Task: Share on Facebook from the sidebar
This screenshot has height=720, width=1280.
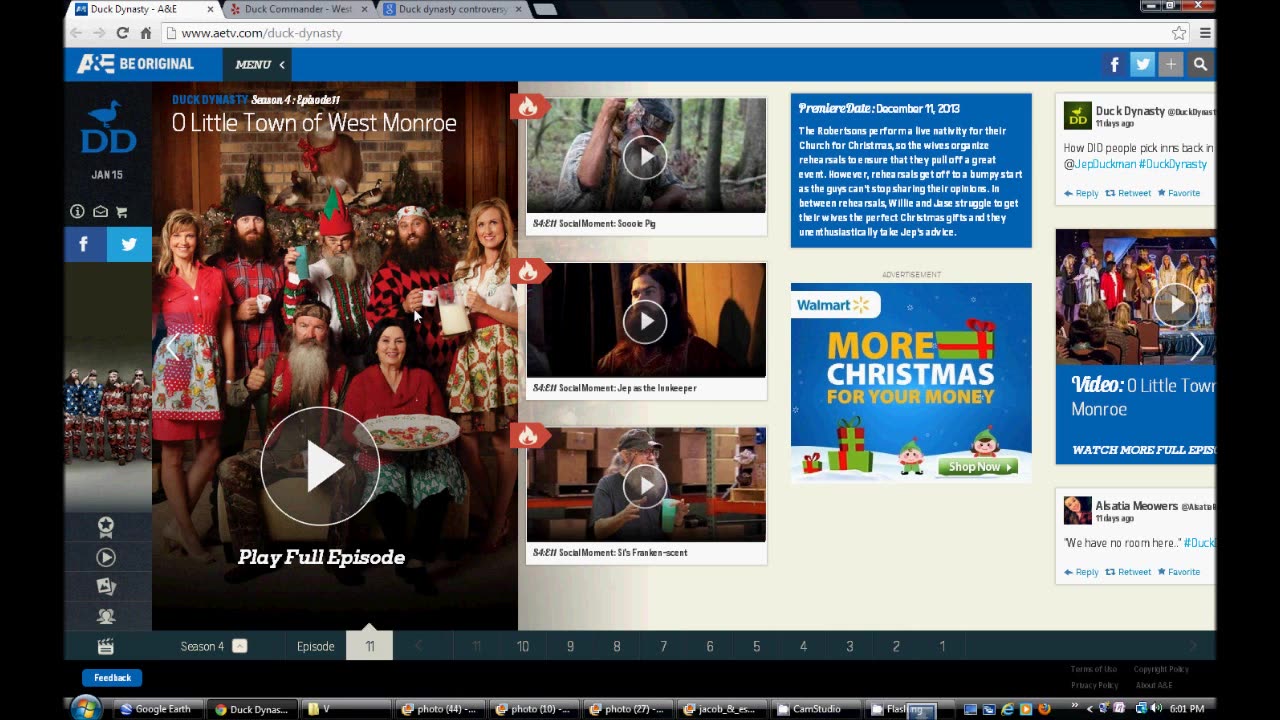Action: tap(84, 244)
